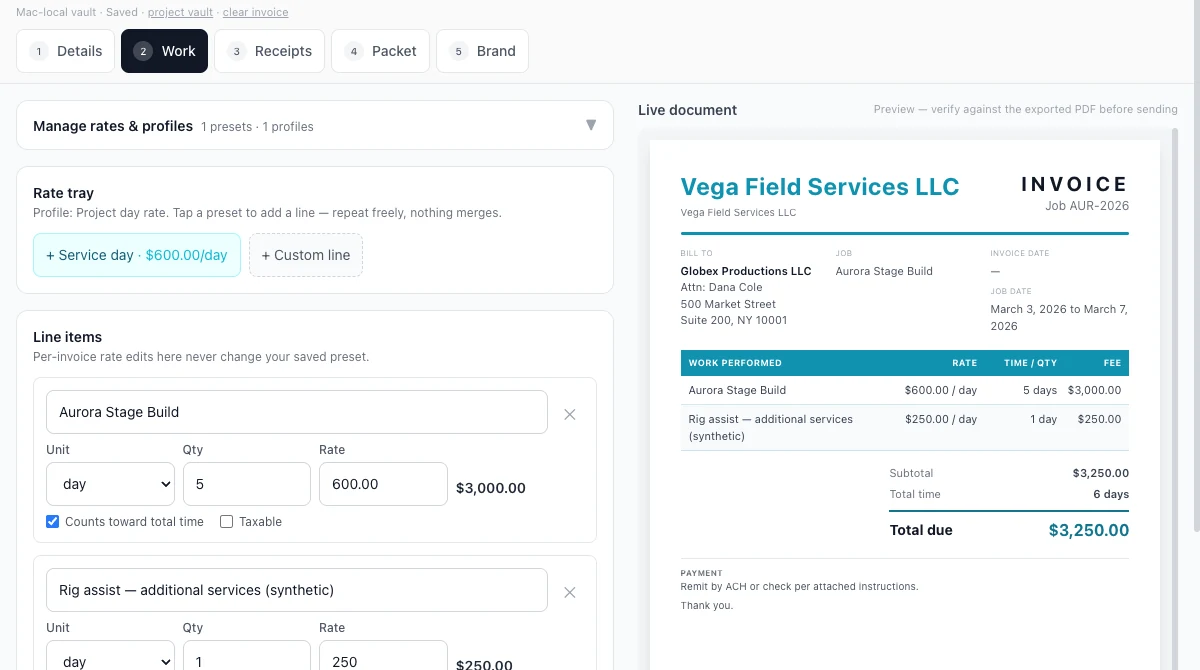Image resolution: width=1200 pixels, height=670 pixels.
Task: Switch to the Work tab
Action: pyautogui.click(x=164, y=51)
